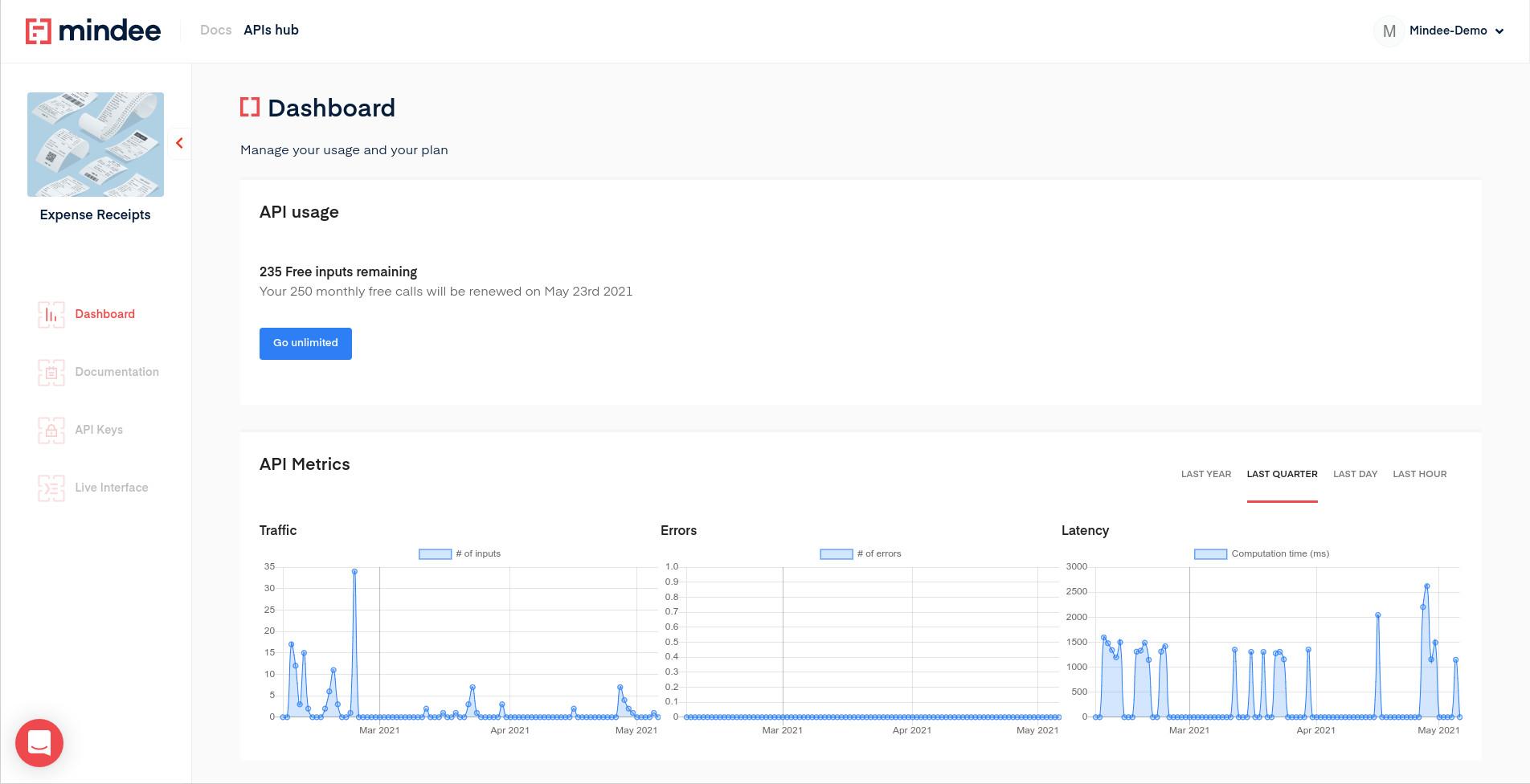Open API Keys from the sidebar

point(99,430)
